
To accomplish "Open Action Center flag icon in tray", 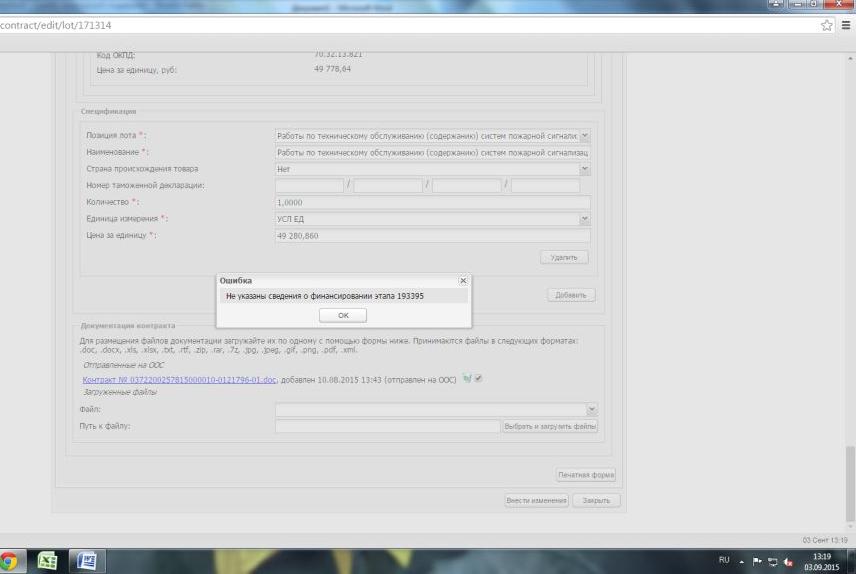I will click(757, 561).
